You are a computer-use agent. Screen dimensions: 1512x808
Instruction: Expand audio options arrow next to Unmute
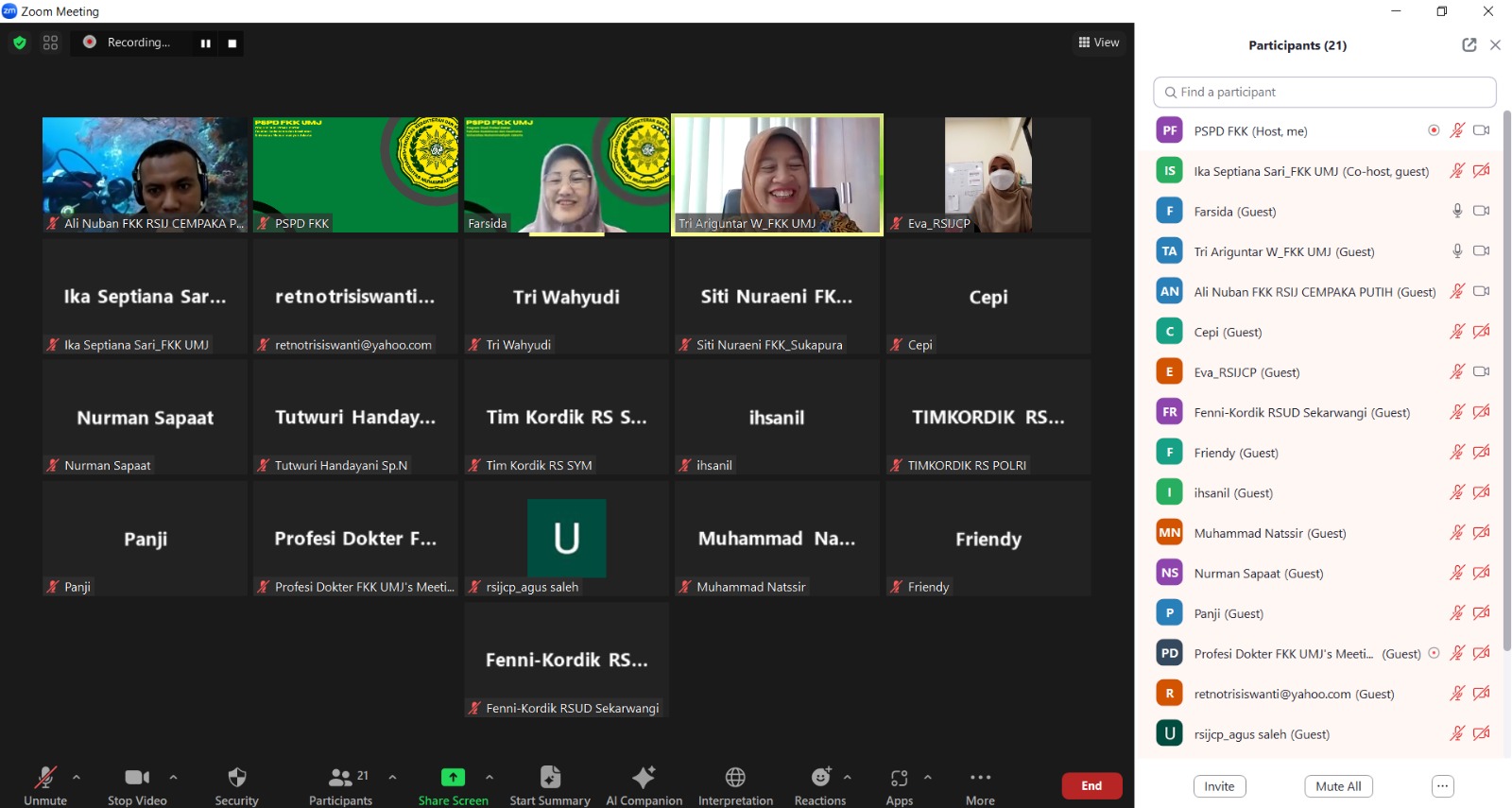pos(77,777)
